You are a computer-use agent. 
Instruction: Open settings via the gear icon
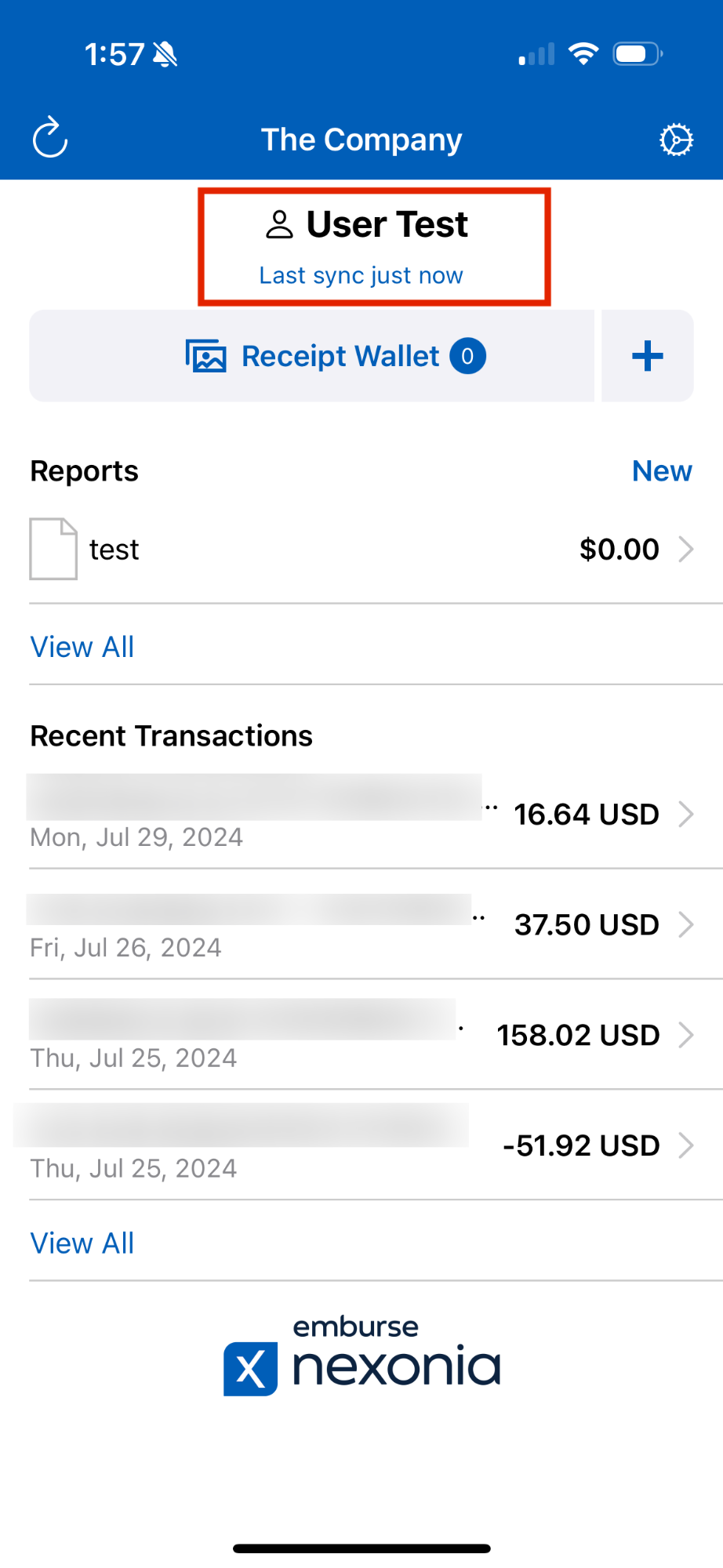676,140
